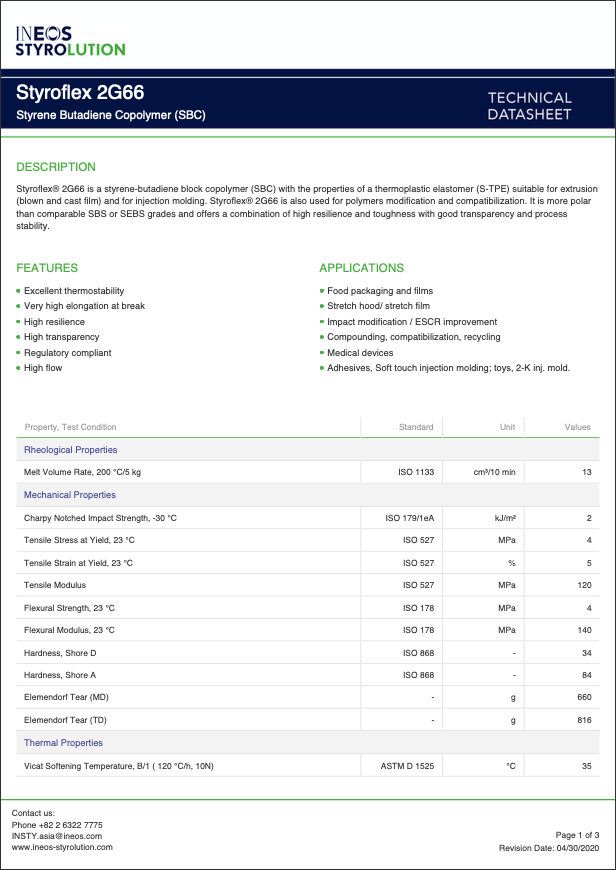Click the Page 1 of 3 indicator

click(577, 835)
